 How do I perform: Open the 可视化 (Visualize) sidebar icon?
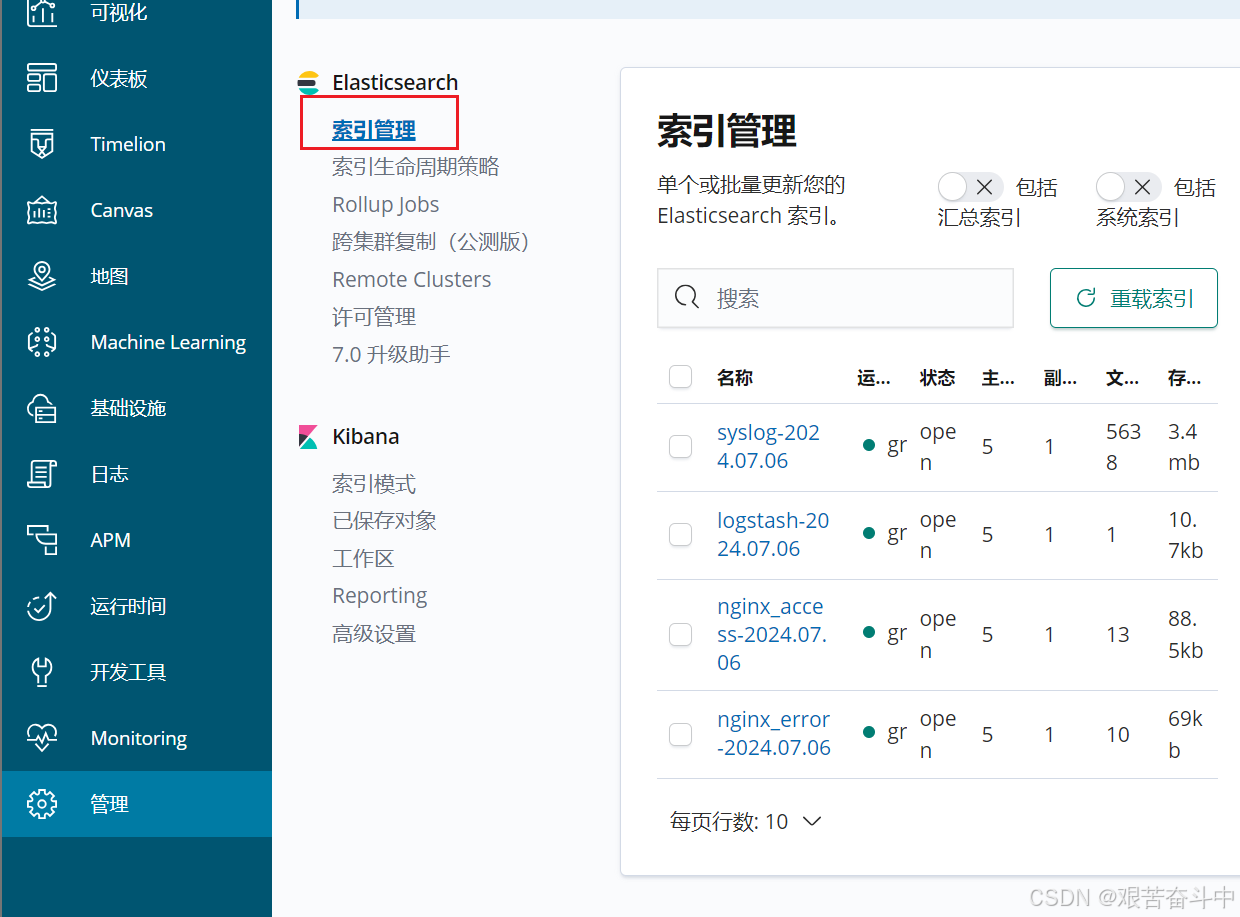[42, 13]
